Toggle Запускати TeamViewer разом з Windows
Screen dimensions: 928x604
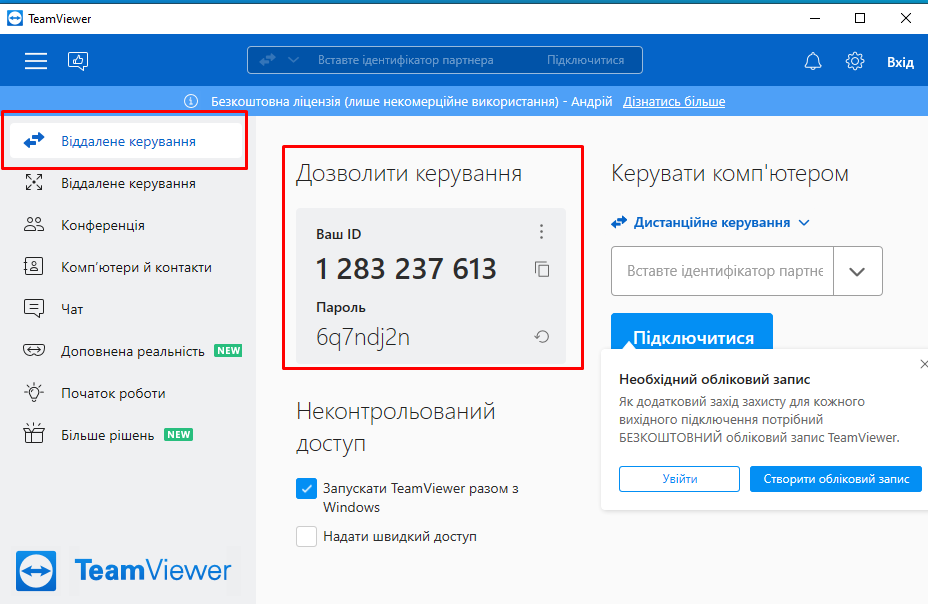(x=307, y=488)
